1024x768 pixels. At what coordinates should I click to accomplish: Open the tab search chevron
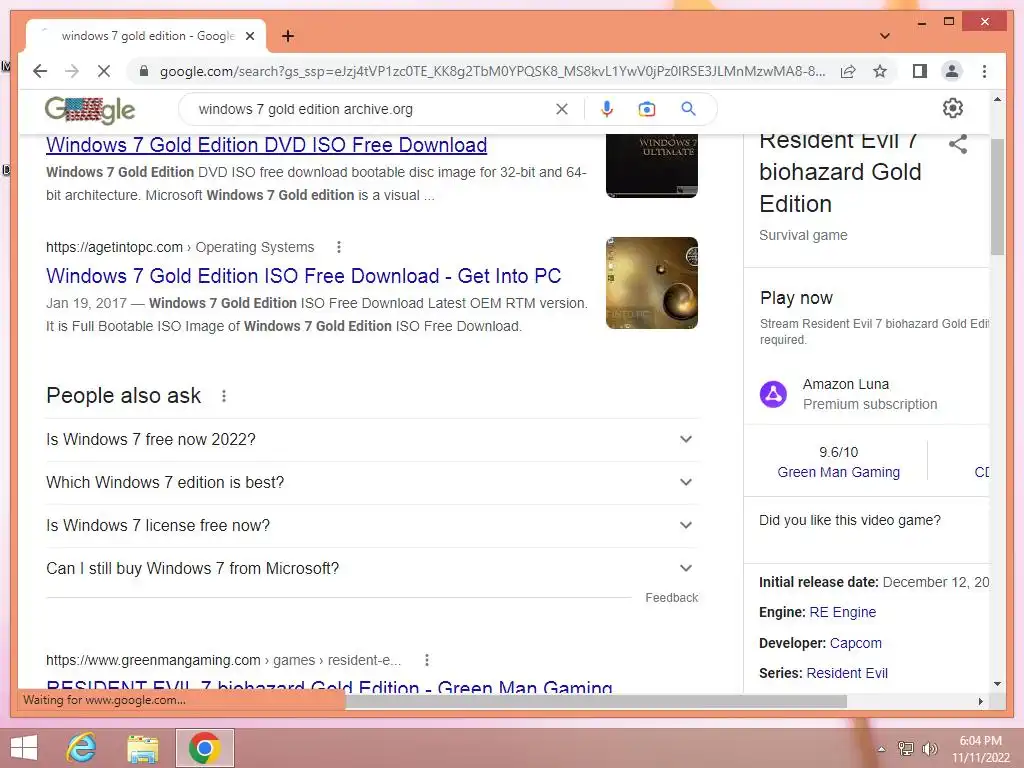(x=884, y=36)
